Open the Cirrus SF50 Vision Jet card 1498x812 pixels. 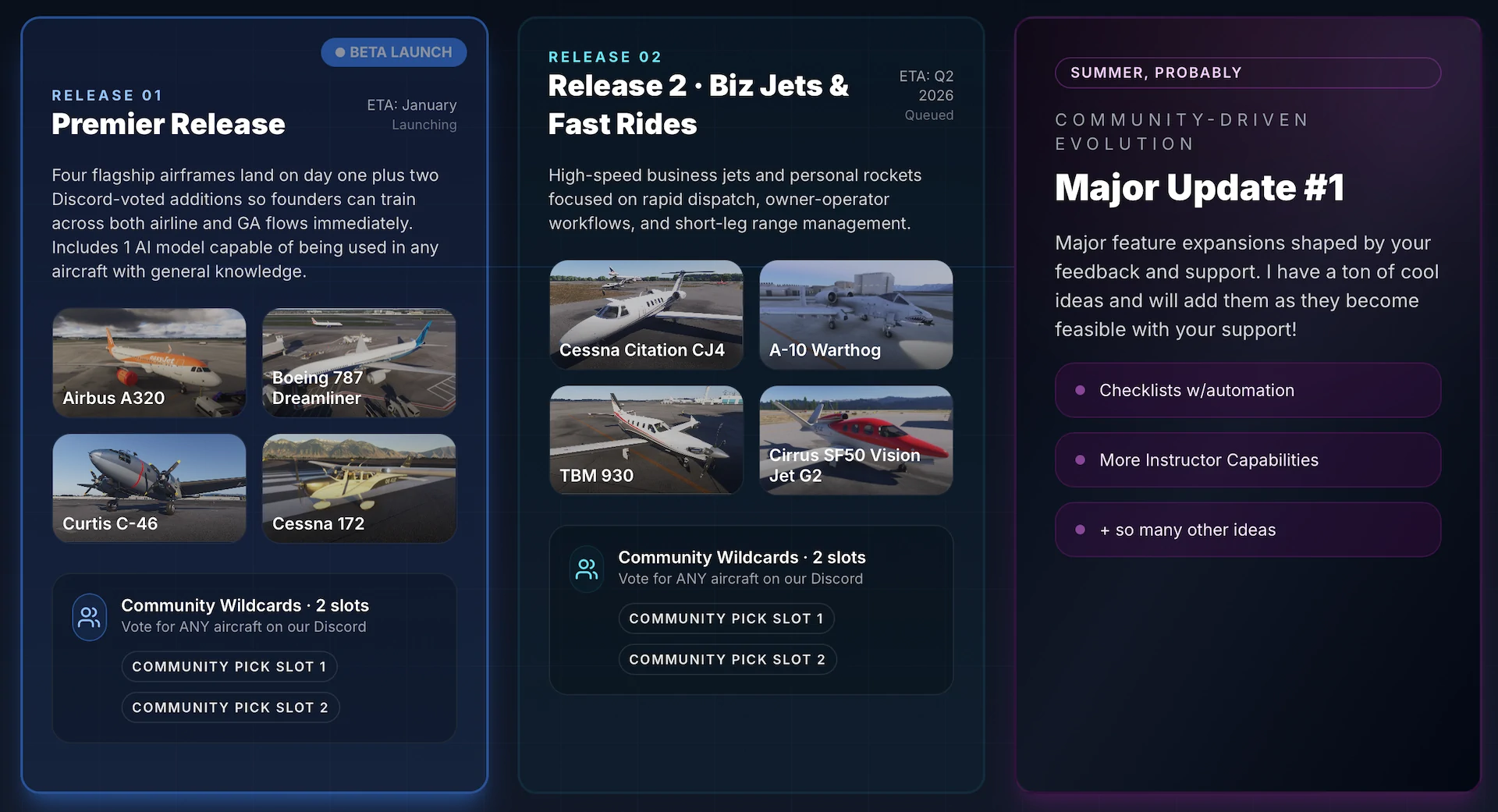856,440
